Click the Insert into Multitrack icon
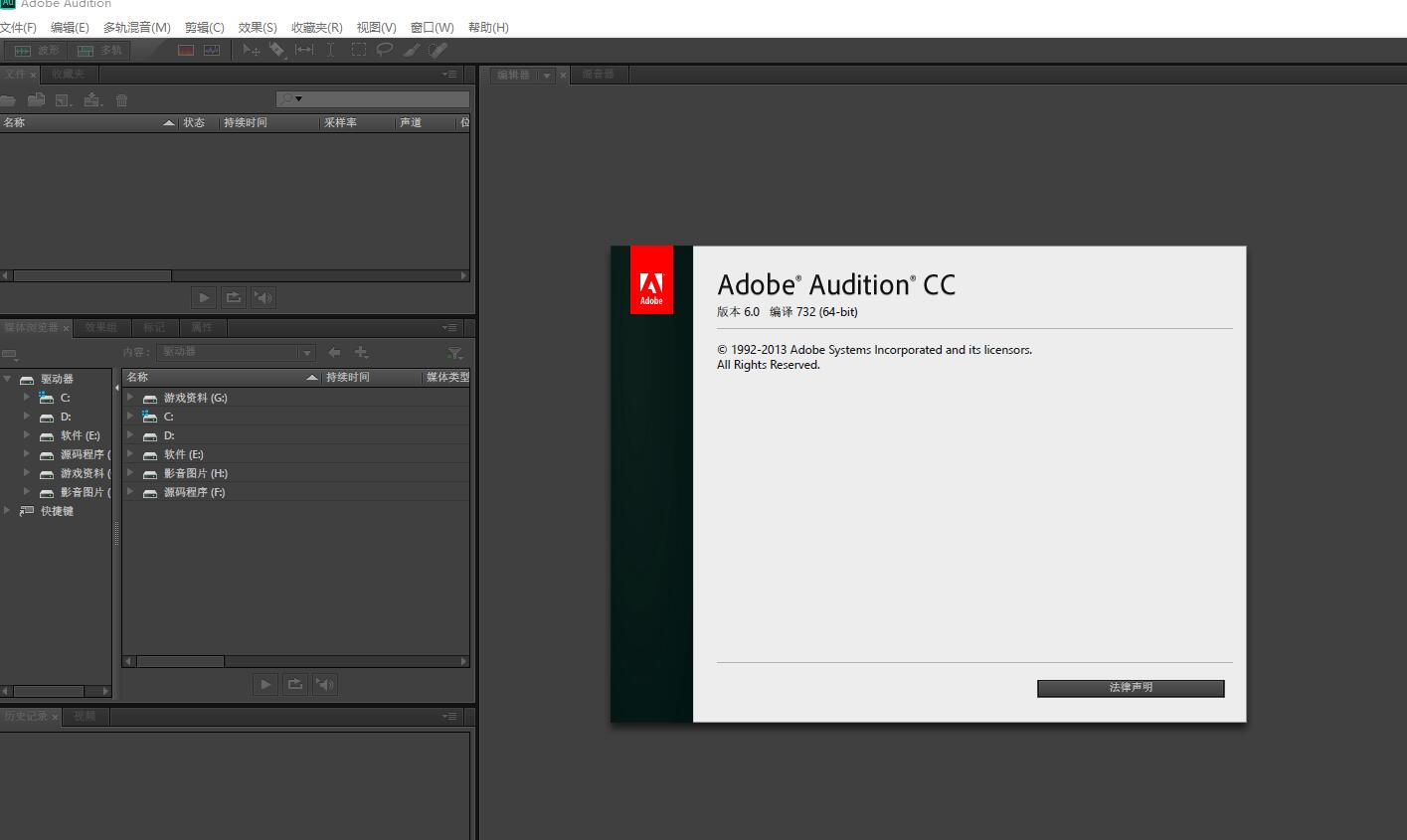 point(92,99)
